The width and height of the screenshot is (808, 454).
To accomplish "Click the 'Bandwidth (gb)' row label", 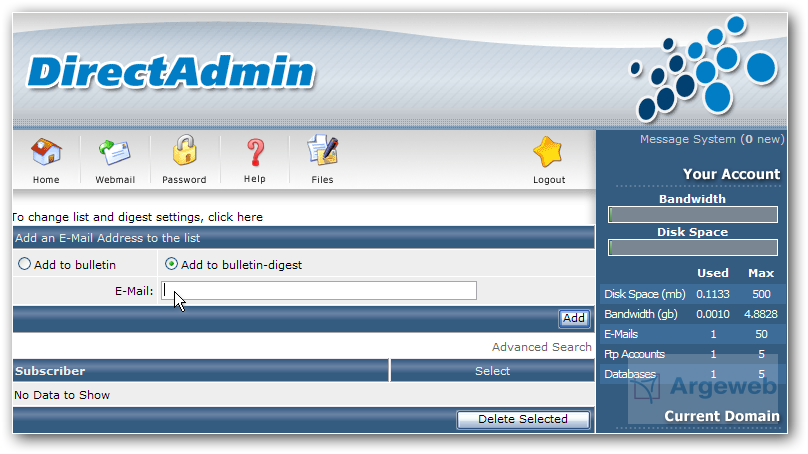I will coord(641,314).
